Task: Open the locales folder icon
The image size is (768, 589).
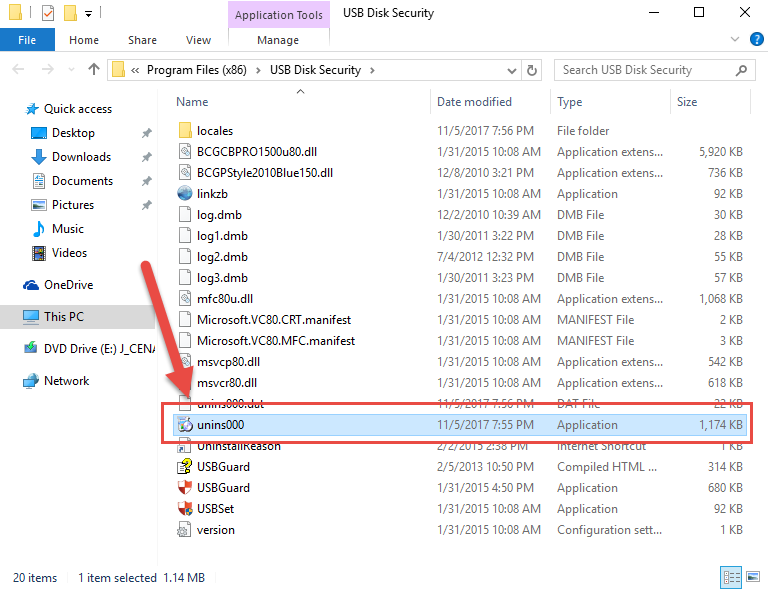Action: click(185, 131)
